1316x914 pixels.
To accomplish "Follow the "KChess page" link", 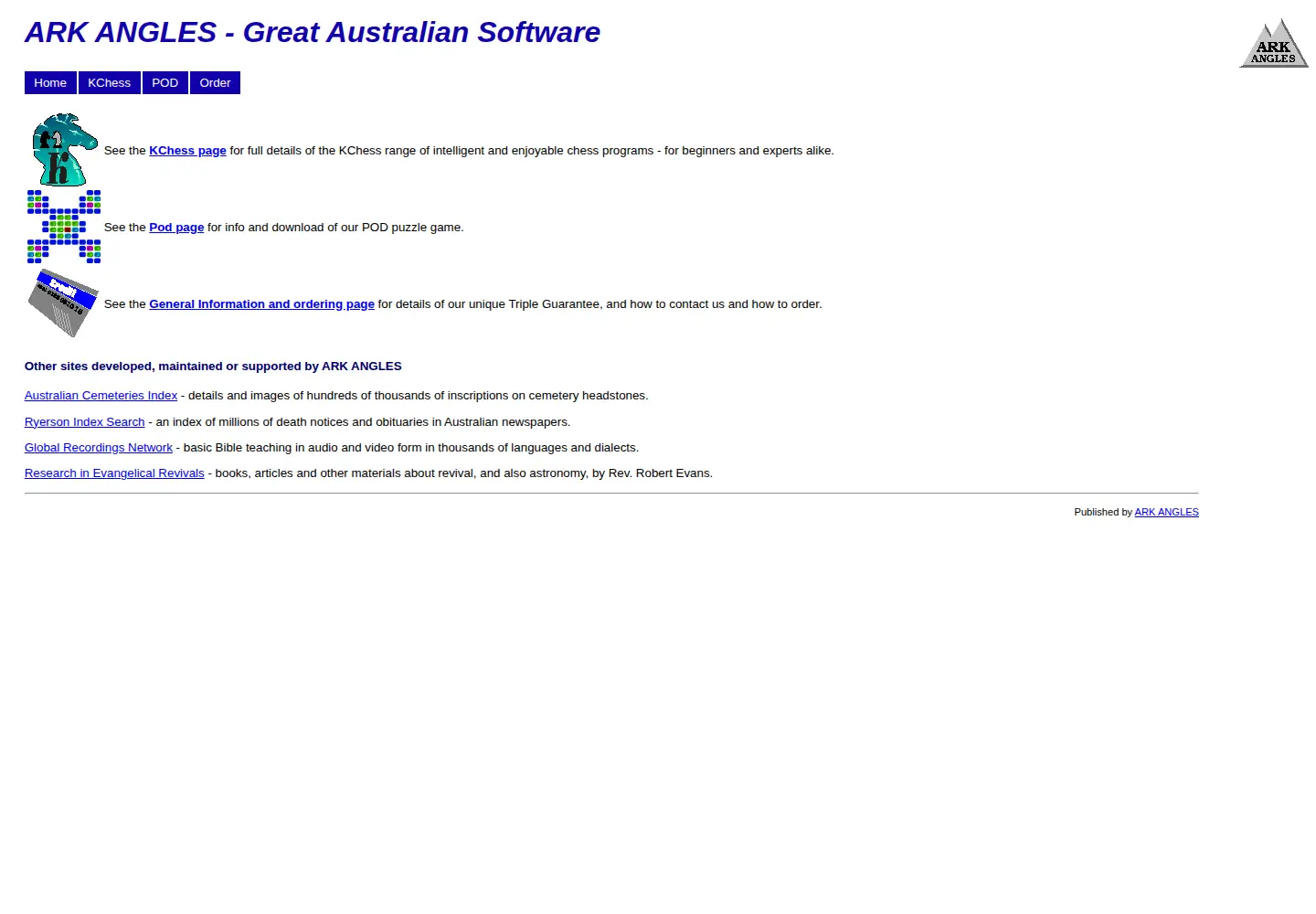I will [187, 151].
